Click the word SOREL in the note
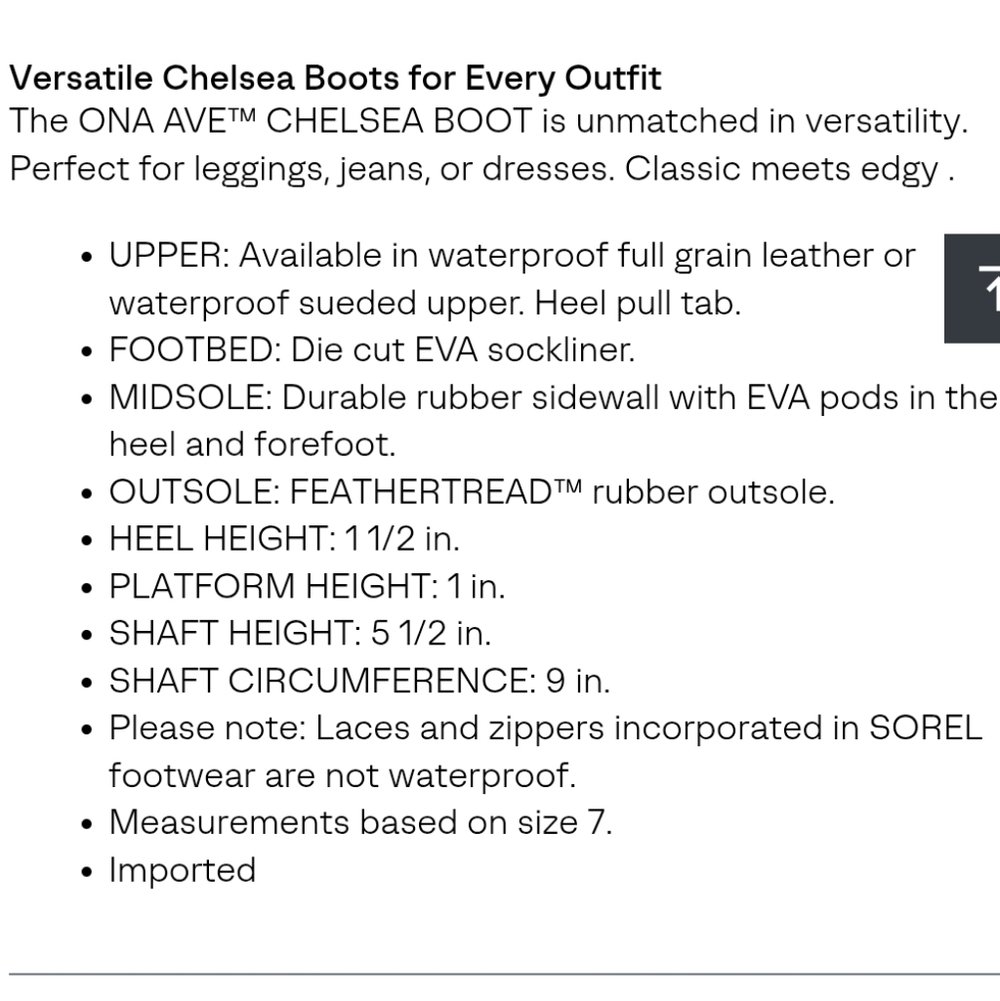This screenshot has width=1000, height=1001. coord(925,728)
